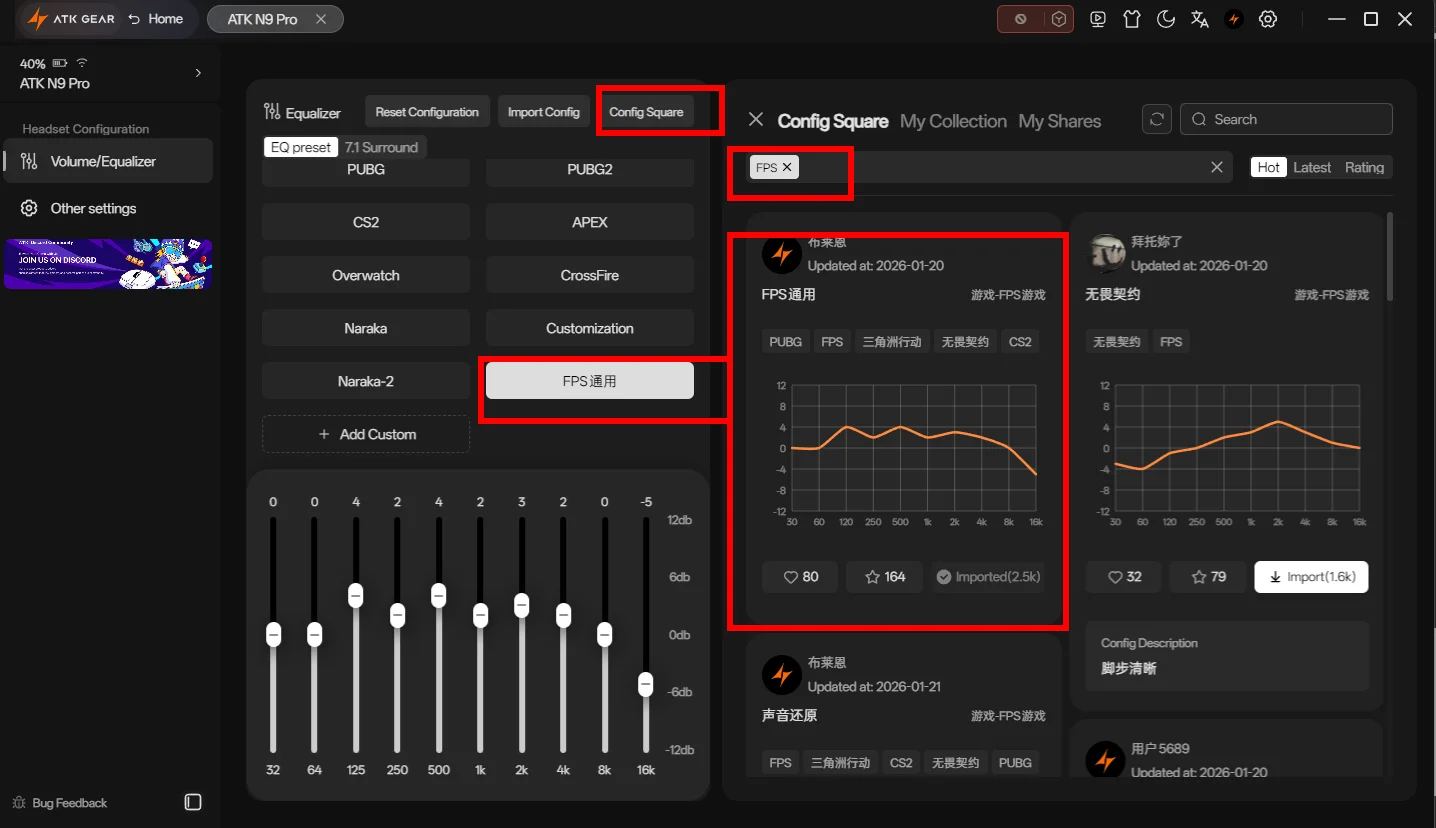Add a Custom equalizer preset
This screenshot has width=1436, height=828.
(366, 434)
